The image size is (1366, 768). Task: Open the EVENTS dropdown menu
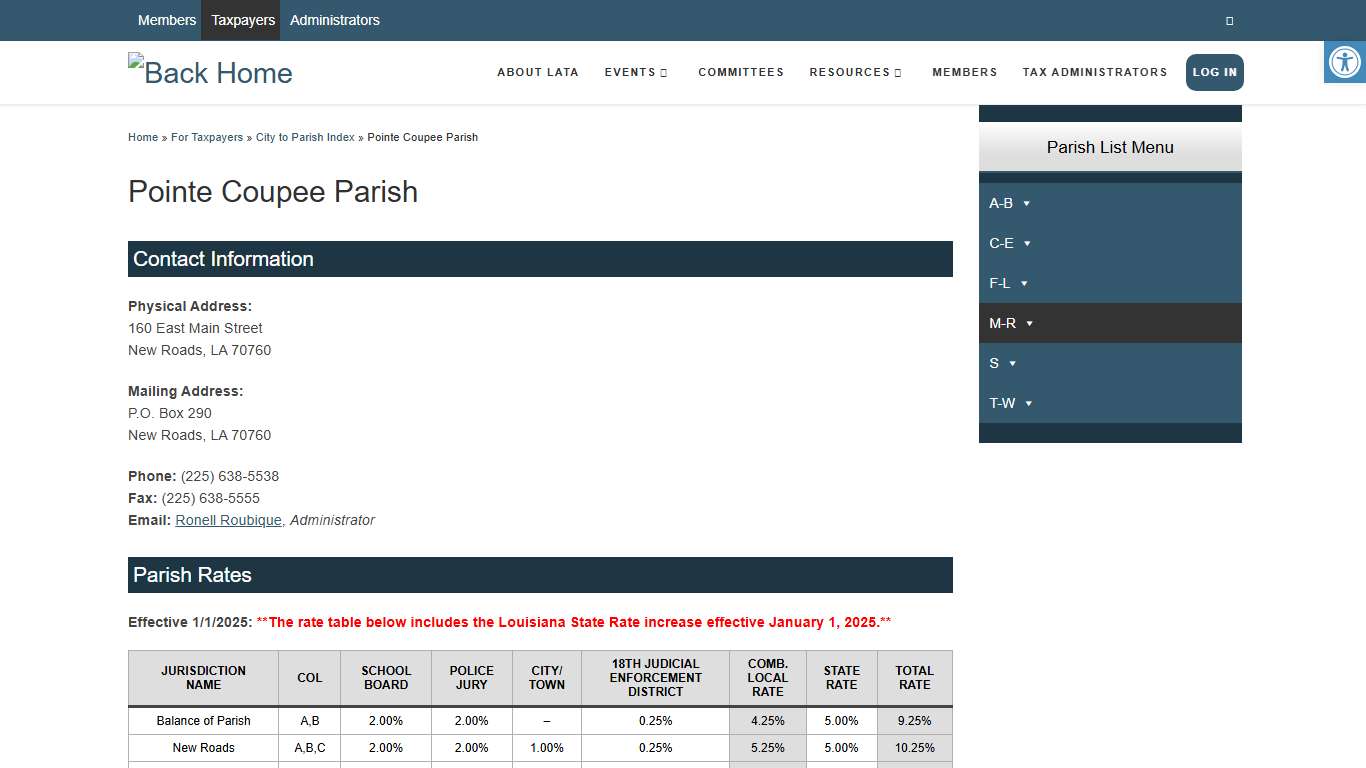pos(635,72)
